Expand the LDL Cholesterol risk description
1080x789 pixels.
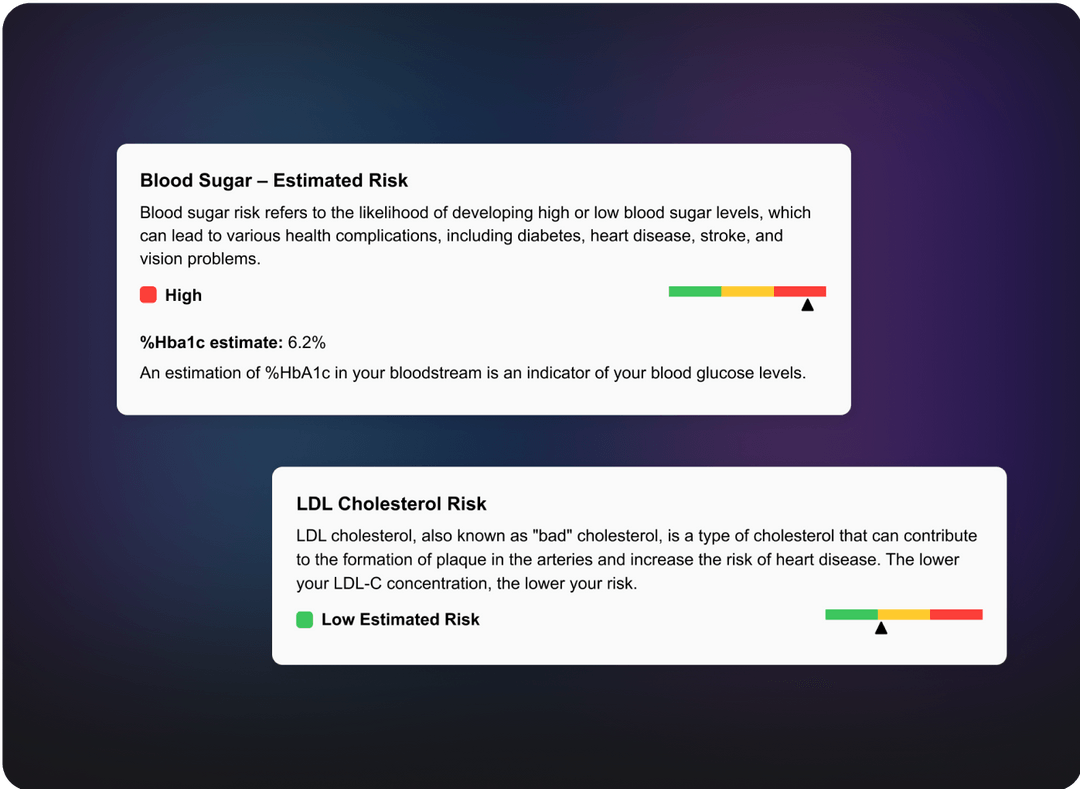pyautogui.click(x=636, y=559)
